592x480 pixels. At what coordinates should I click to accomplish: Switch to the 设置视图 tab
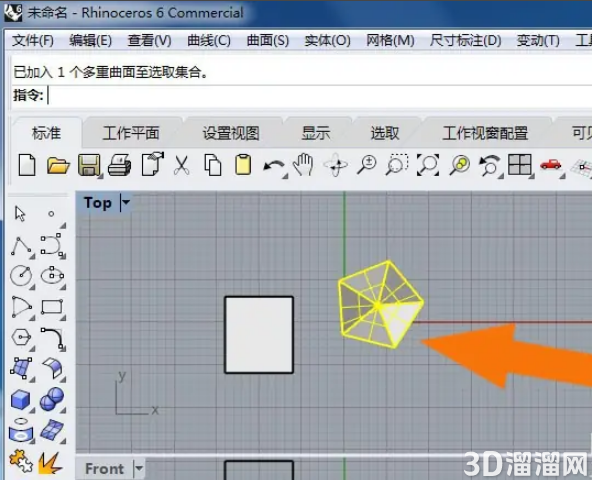point(231,133)
